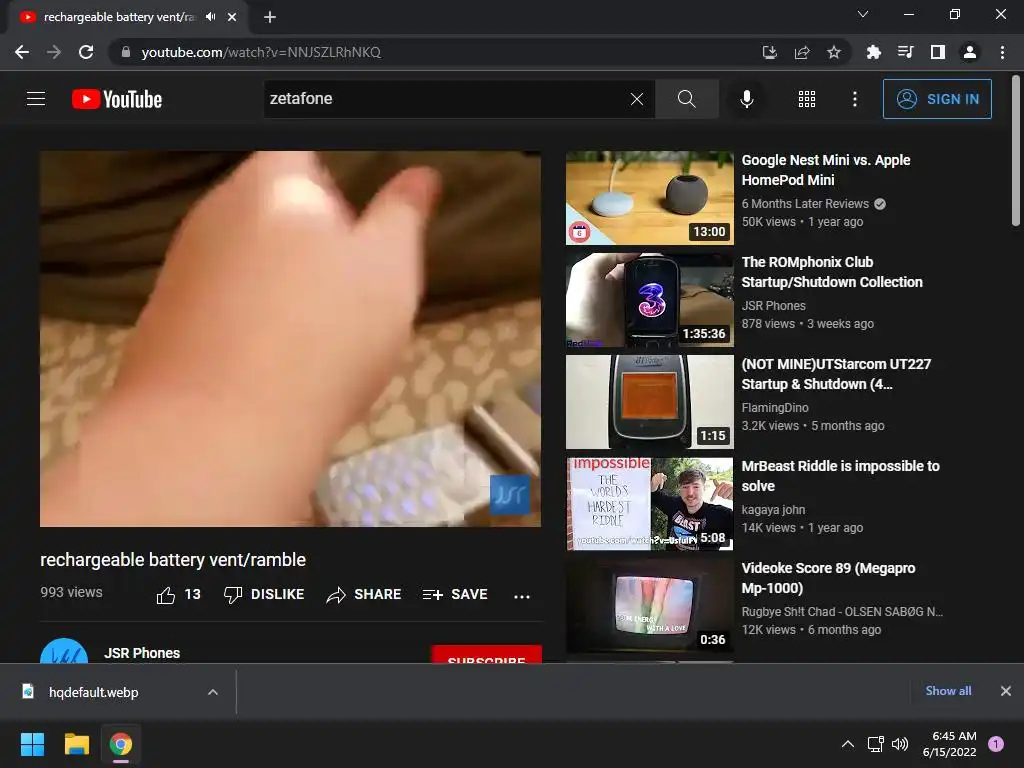Viewport: 1024px width, 768px height.
Task: Open hqdefault.webp downloaded file
Action: click(93, 692)
